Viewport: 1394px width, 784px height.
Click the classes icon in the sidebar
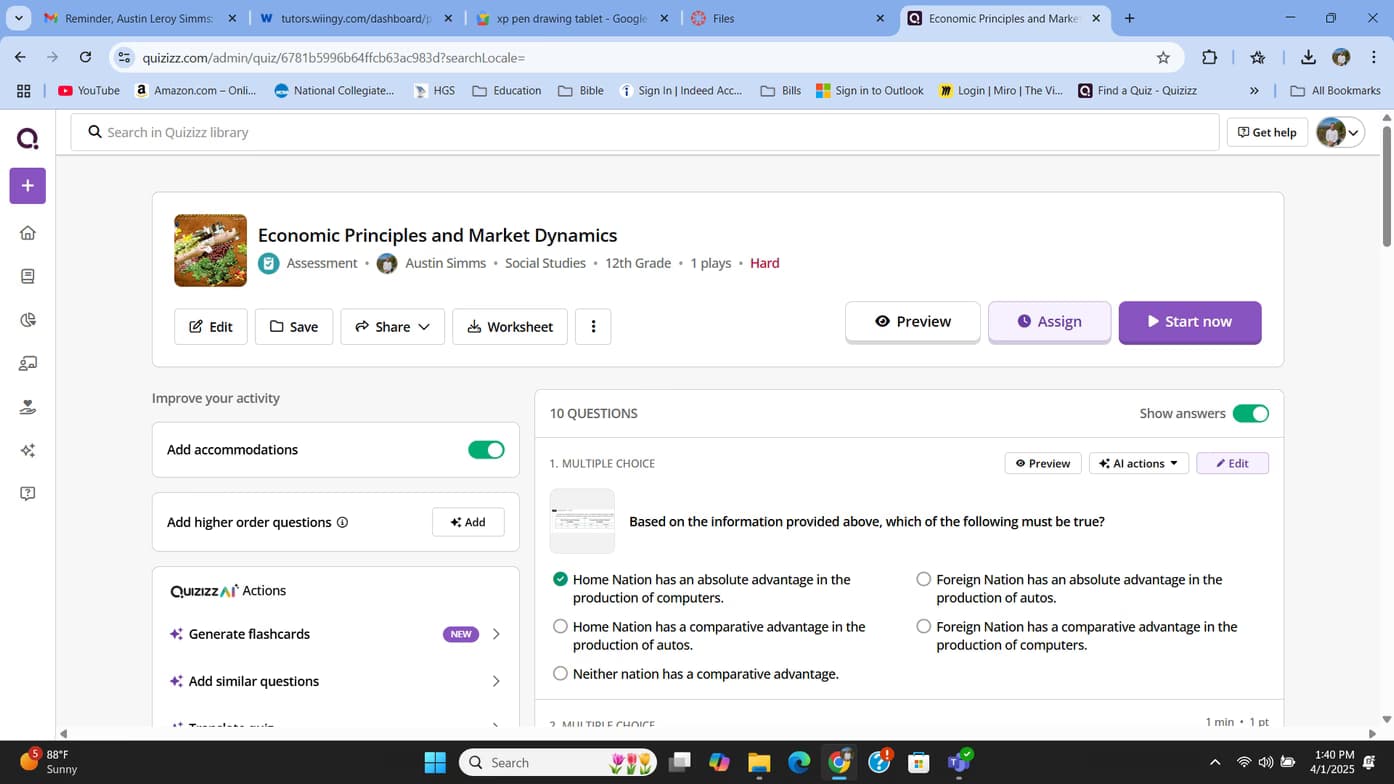point(27,363)
